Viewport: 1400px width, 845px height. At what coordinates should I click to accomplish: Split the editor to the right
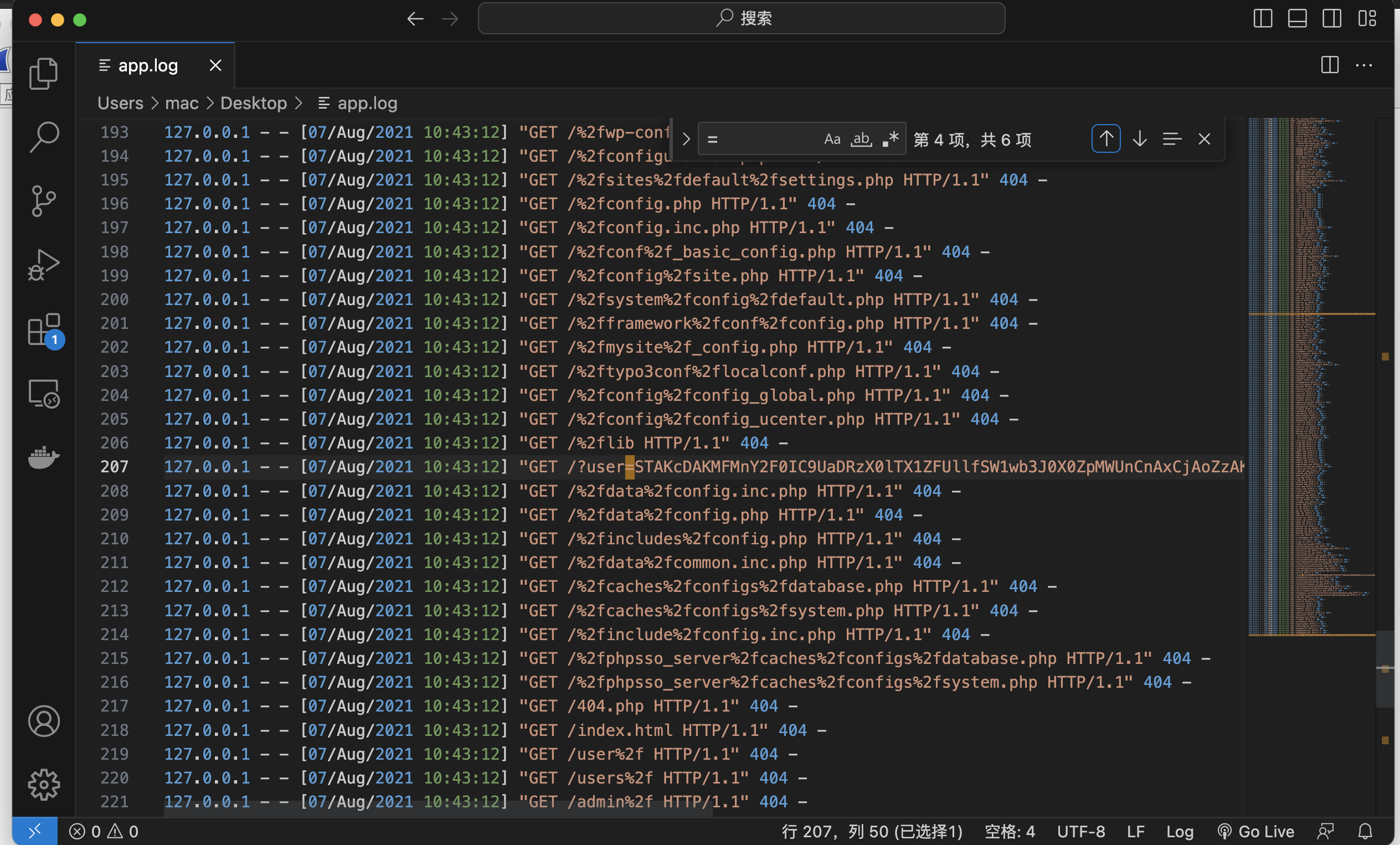pyautogui.click(x=1330, y=65)
